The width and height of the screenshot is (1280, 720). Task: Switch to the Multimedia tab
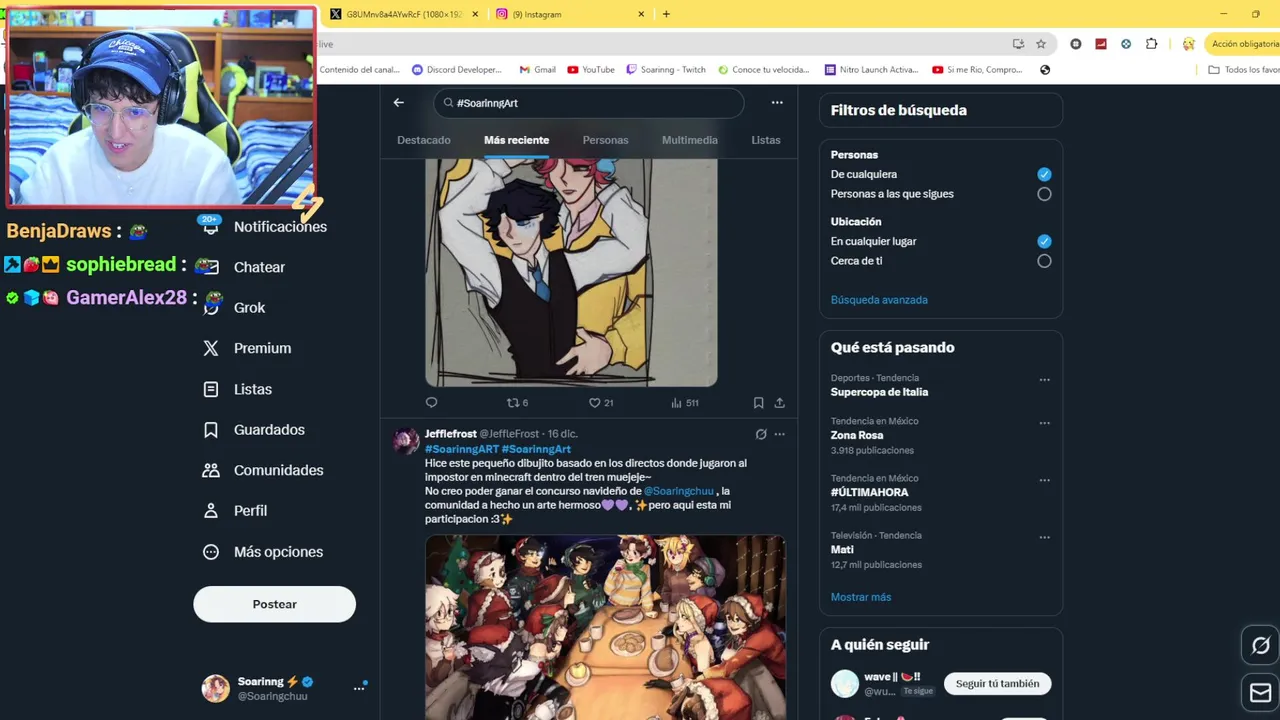coord(690,140)
